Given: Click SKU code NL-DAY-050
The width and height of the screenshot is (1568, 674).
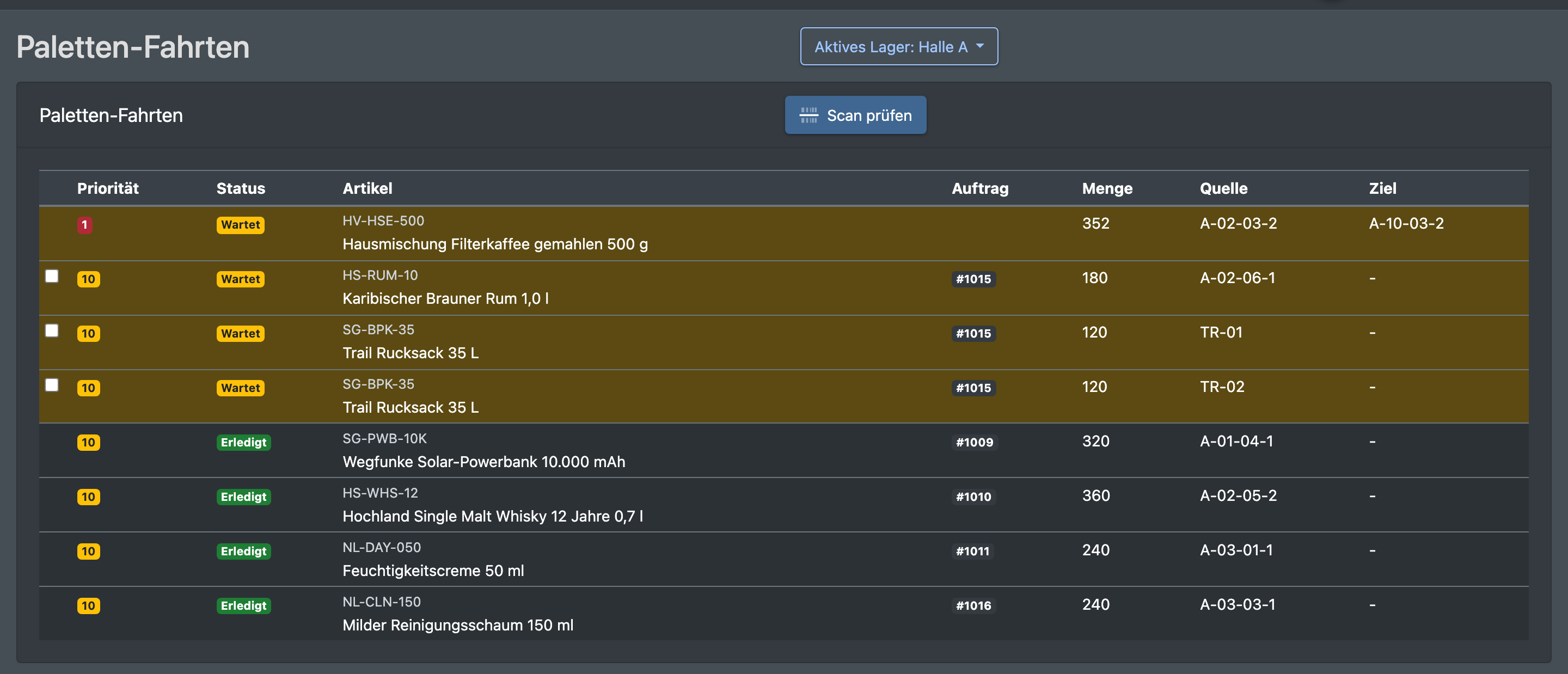Looking at the screenshot, I should click(x=382, y=547).
